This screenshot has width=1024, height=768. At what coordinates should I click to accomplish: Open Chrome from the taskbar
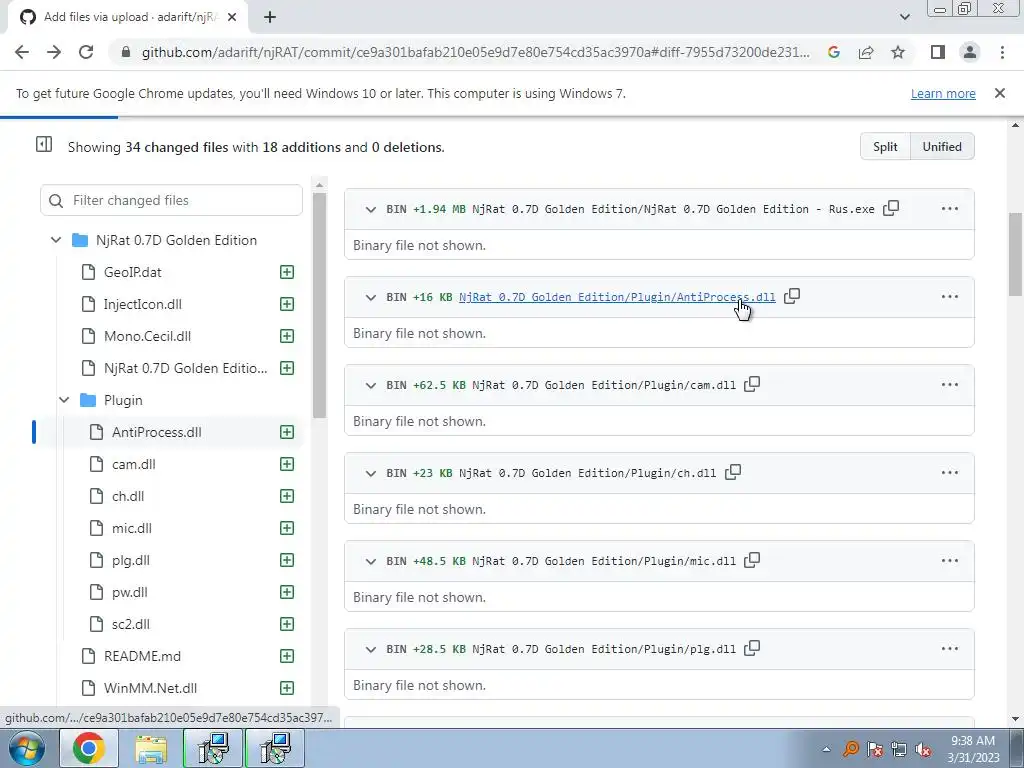tap(89, 748)
